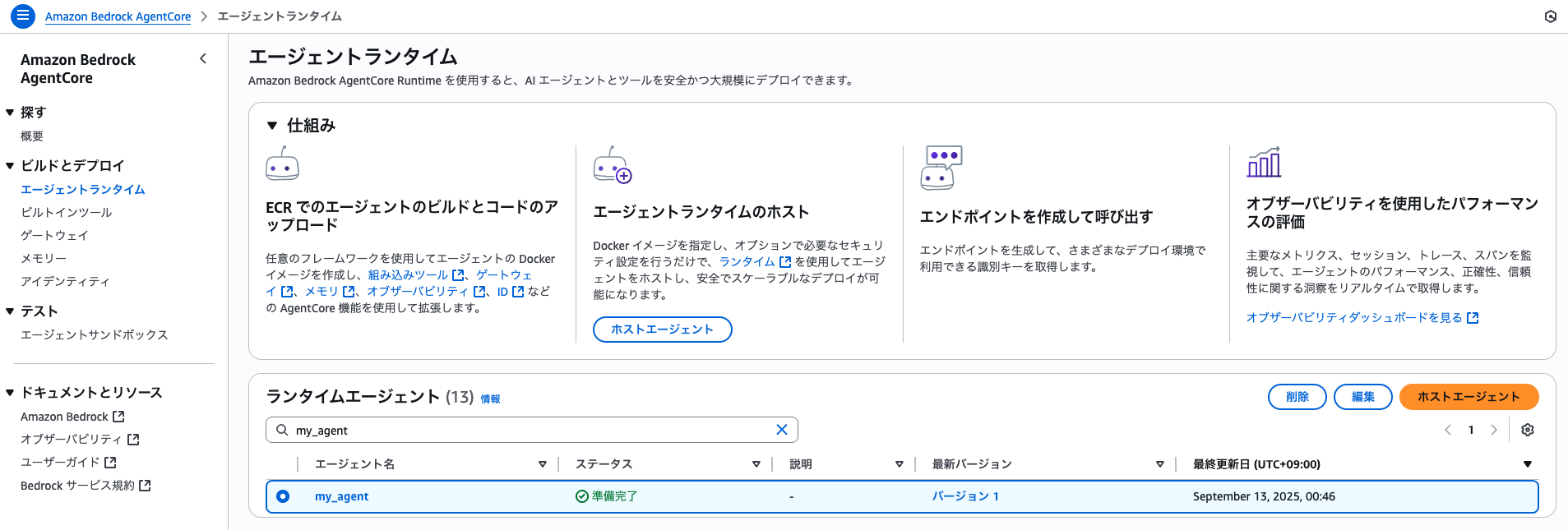Click the my_agent search filter field
This screenshot has width=1568, height=530.
click(x=532, y=430)
